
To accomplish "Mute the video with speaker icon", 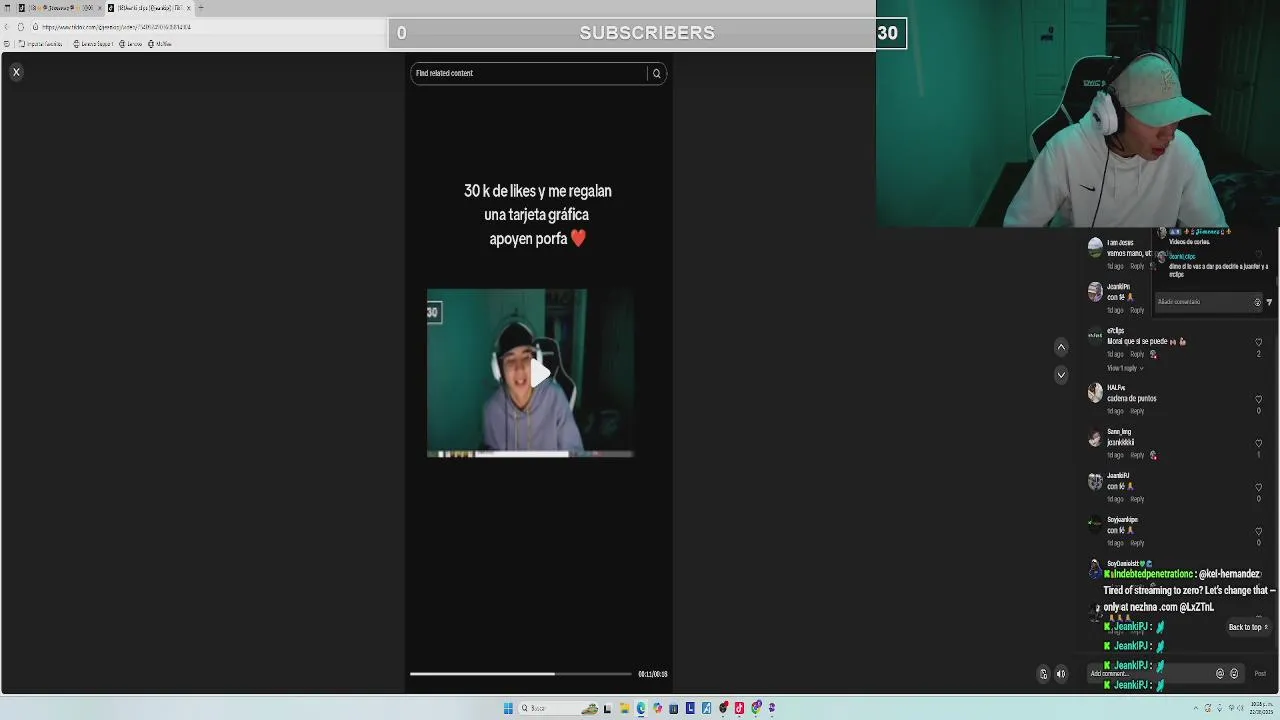I will pyautogui.click(x=1061, y=674).
